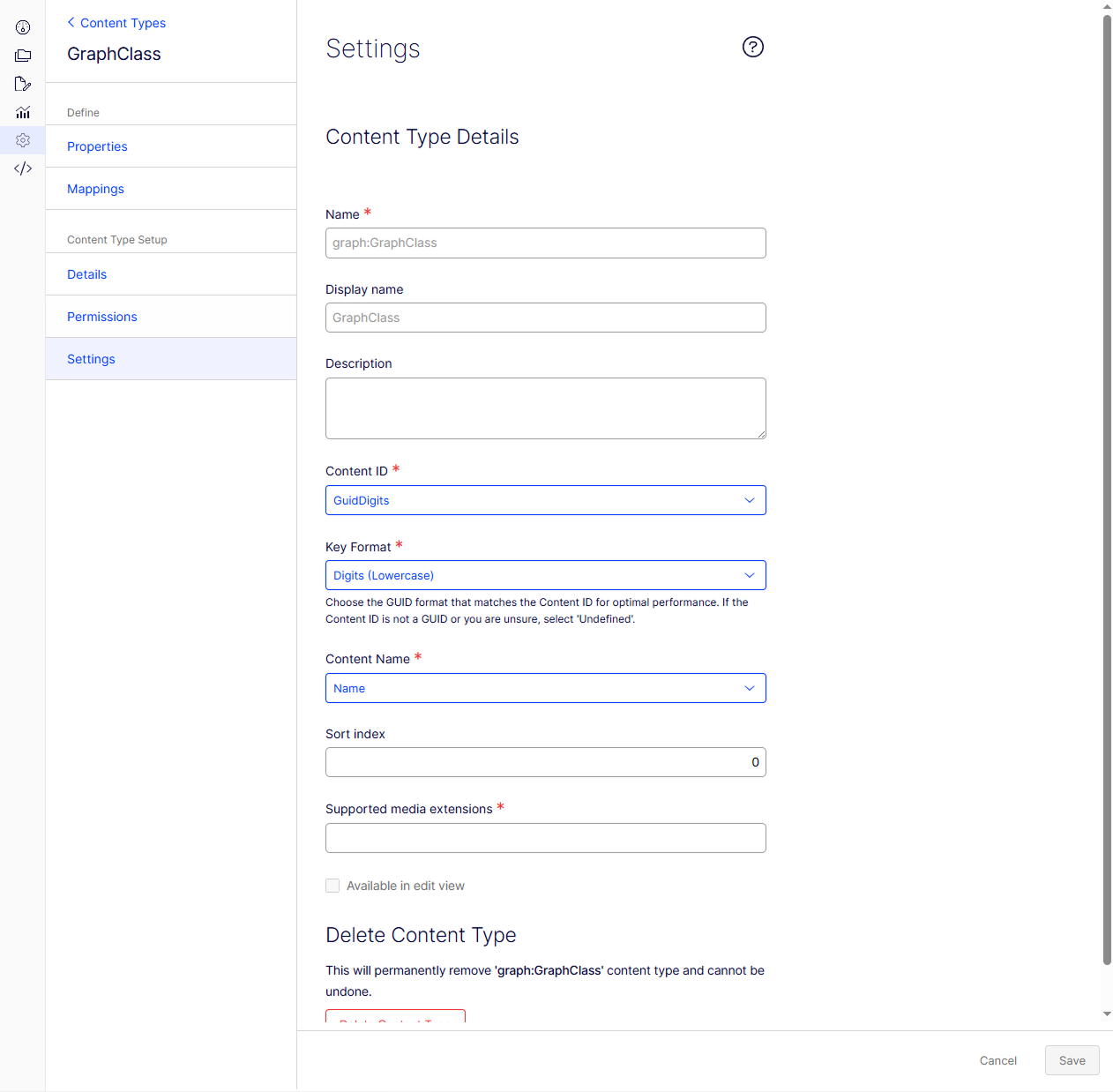Click the stacked folders icon
Screen dimensions: 1113x1092
[x=23, y=56]
